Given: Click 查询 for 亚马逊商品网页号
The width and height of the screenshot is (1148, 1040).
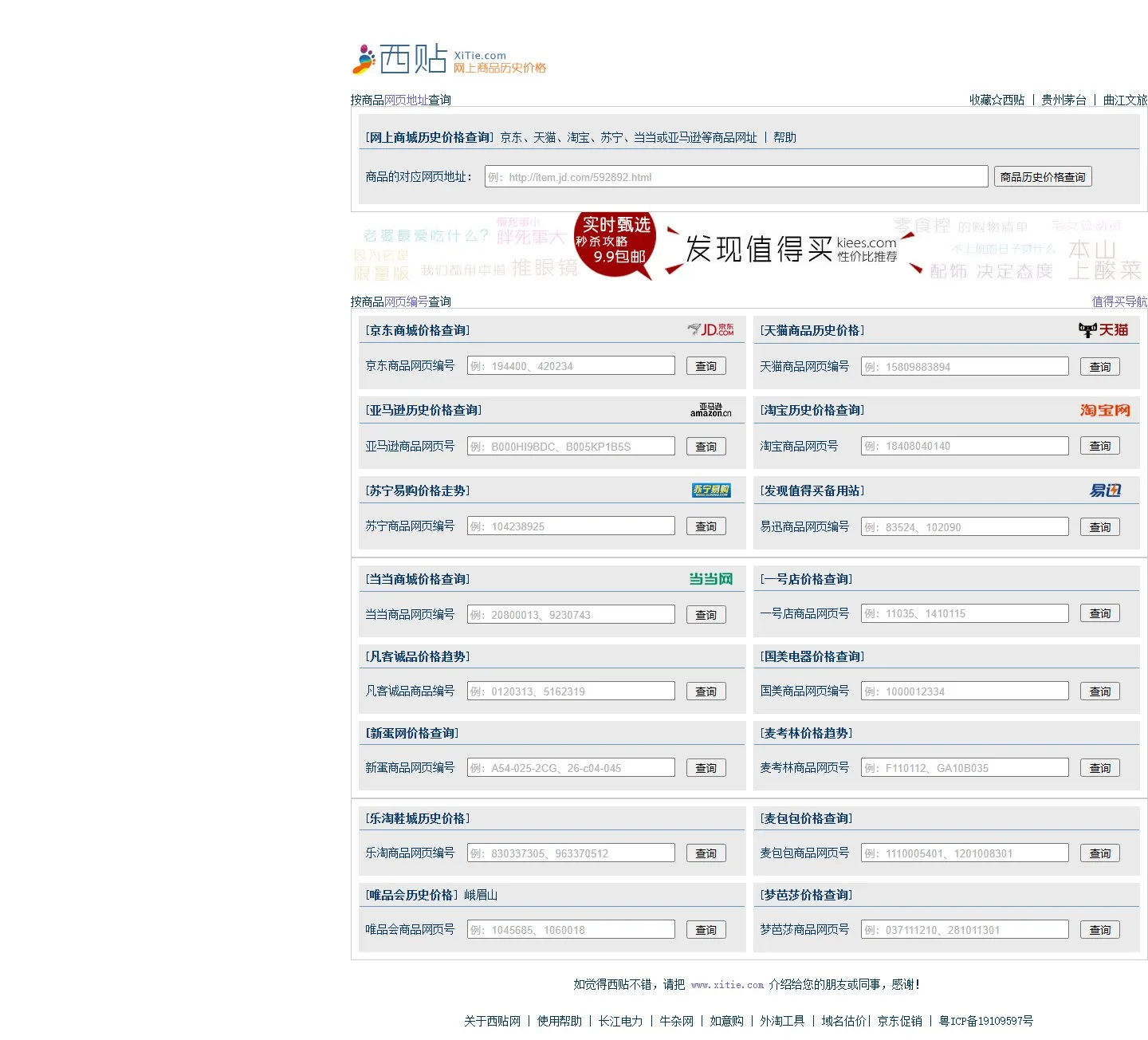Looking at the screenshot, I should pyautogui.click(x=706, y=447).
